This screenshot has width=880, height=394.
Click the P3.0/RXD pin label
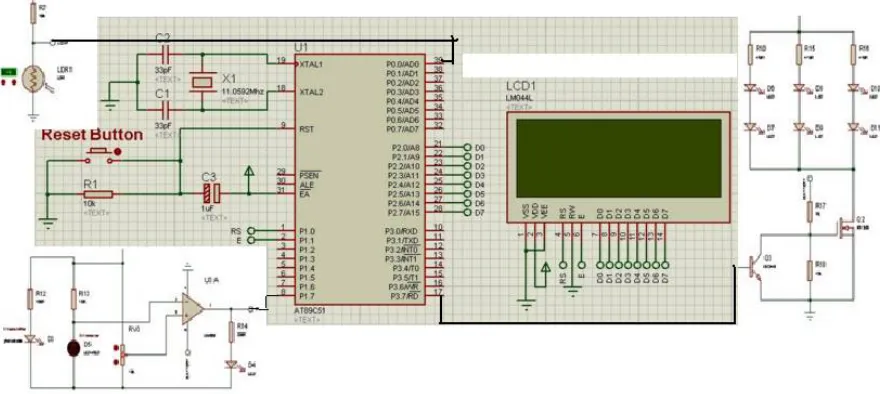coord(403,231)
